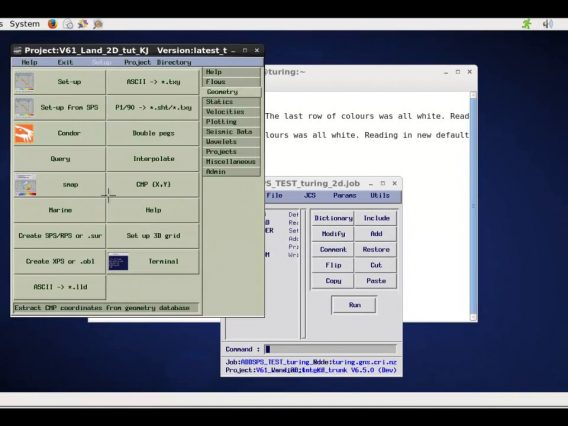Open the mail icon next to Firefox
Viewport: 568px width, 426px height.
68,24
